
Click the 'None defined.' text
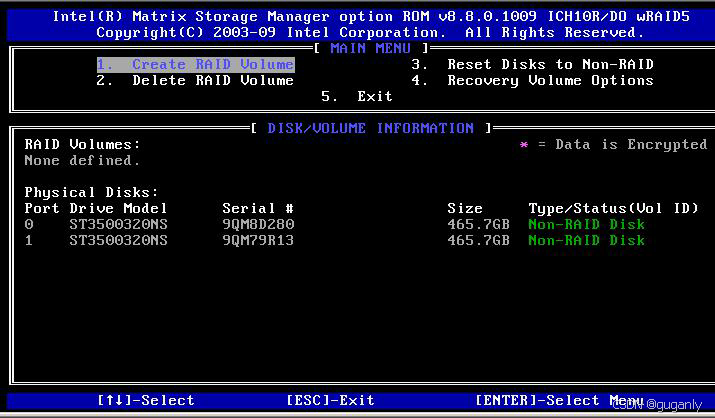pyautogui.click(x=82, y=160)
